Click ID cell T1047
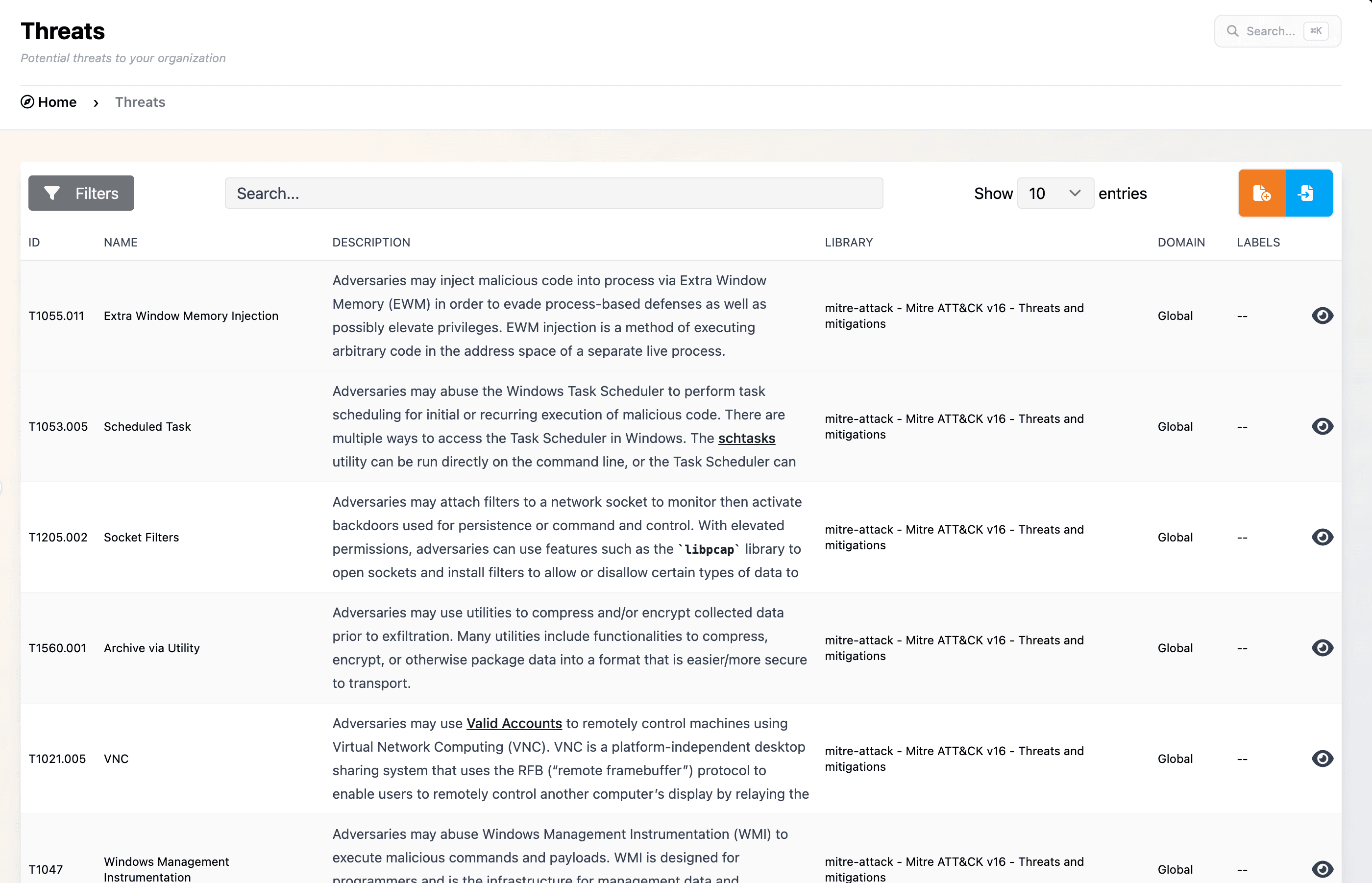The height and width of the screenshot is (883, 1372). [46, 869]
